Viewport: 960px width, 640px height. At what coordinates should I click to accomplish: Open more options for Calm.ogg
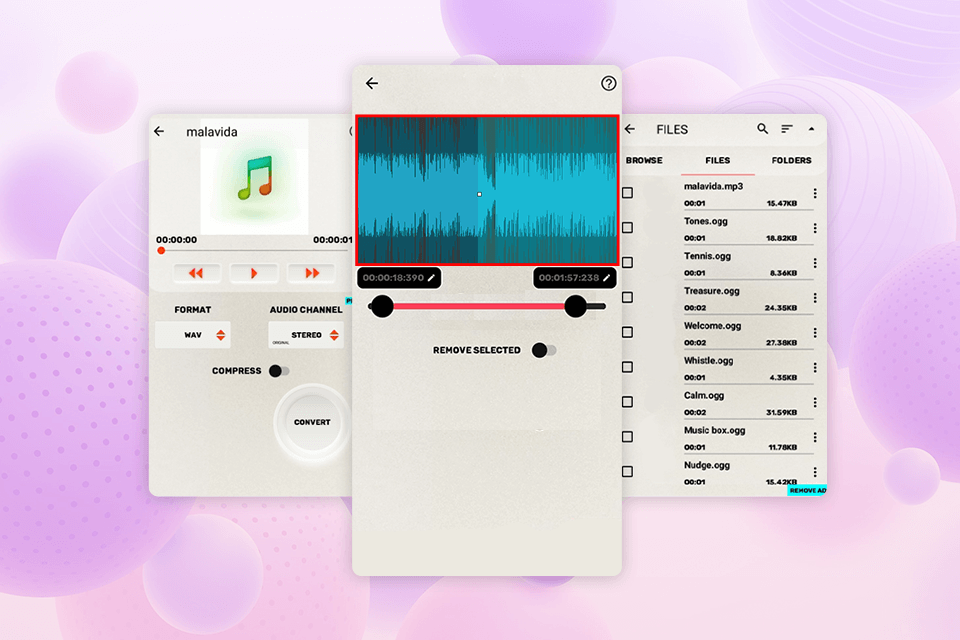(815, 403)
